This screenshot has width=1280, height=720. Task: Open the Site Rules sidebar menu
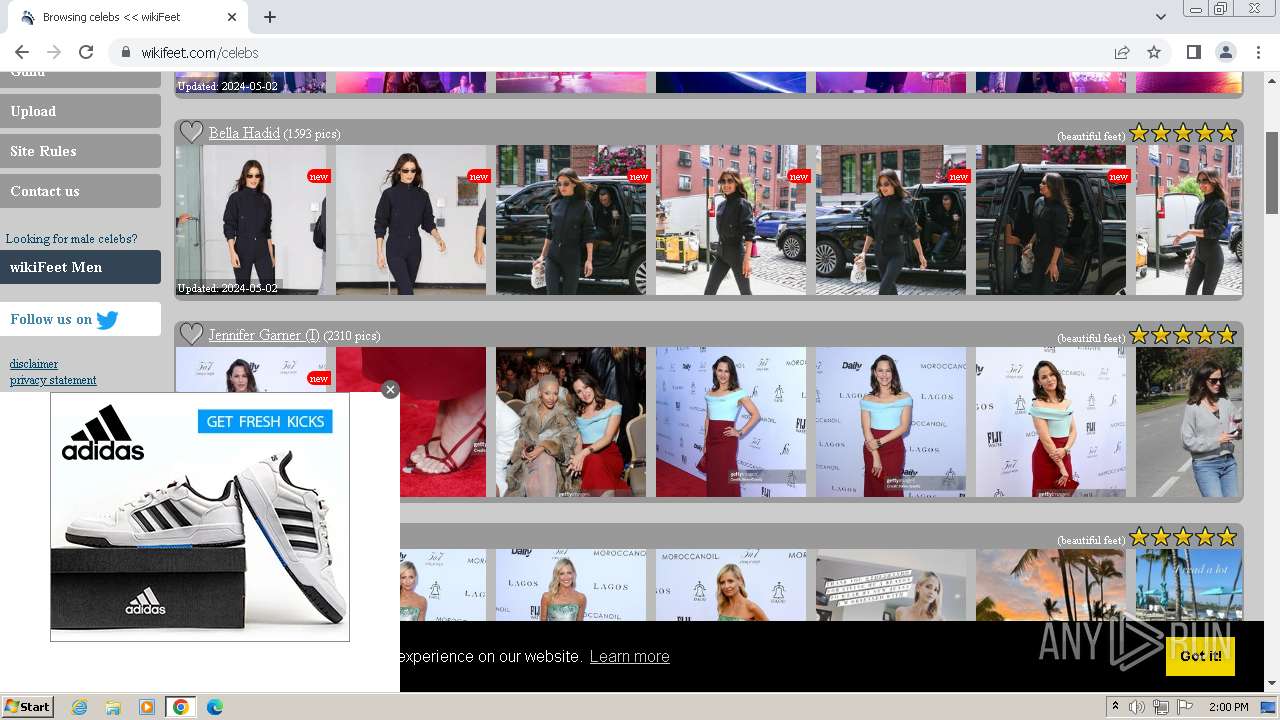click(80, 151)
